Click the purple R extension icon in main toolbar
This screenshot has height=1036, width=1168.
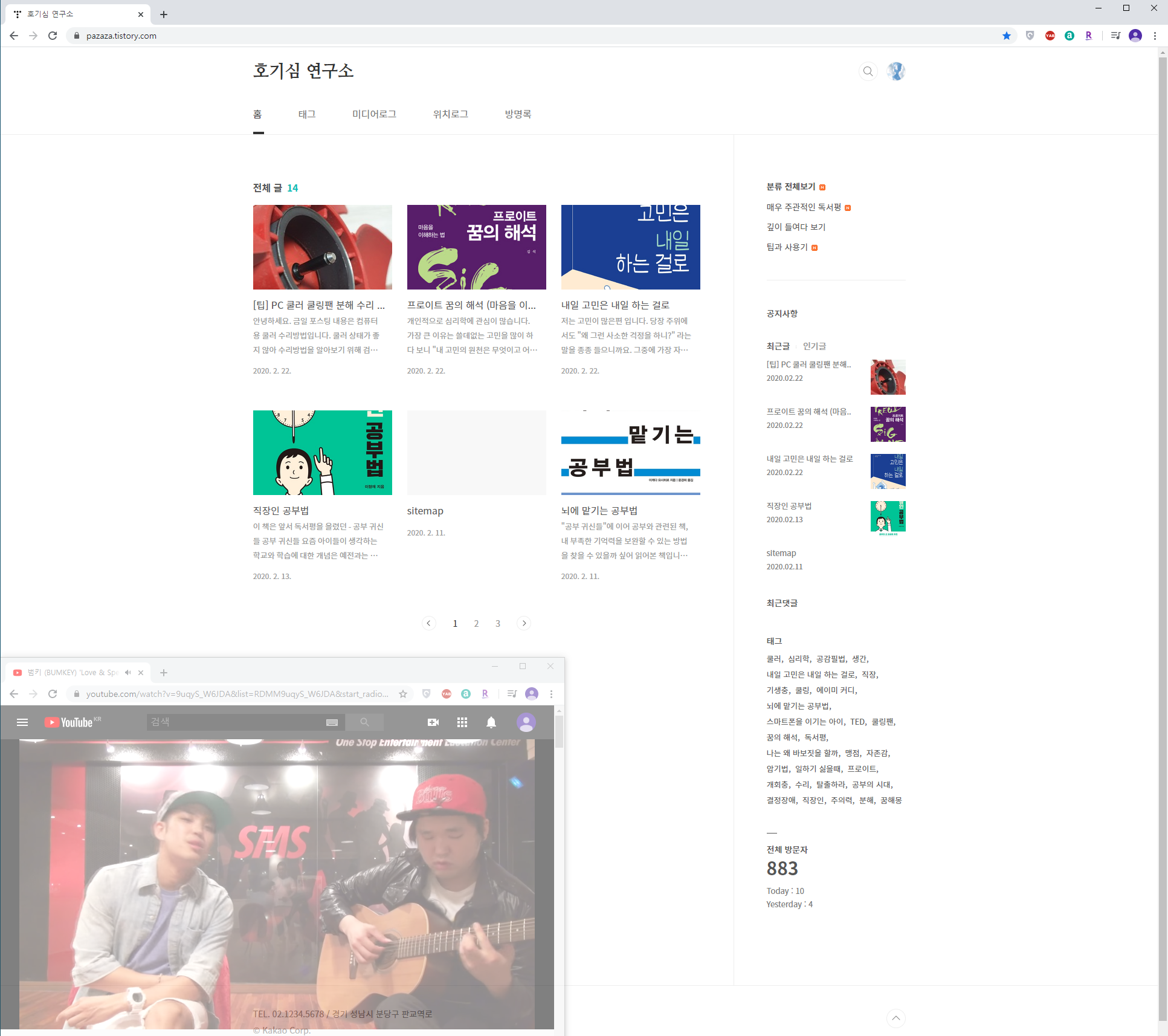pos(1089,36)
